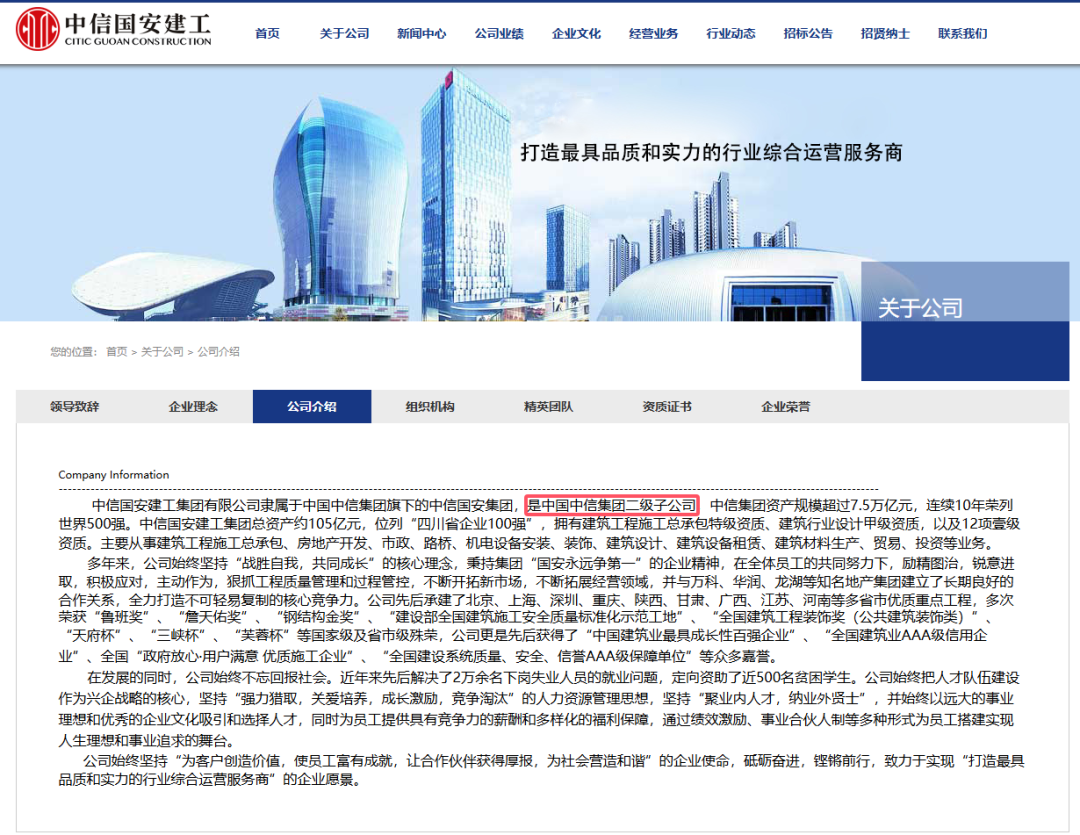Click the Company Information heading
Viewport: 1080px width, 835px height.
(x=114, y=475)
